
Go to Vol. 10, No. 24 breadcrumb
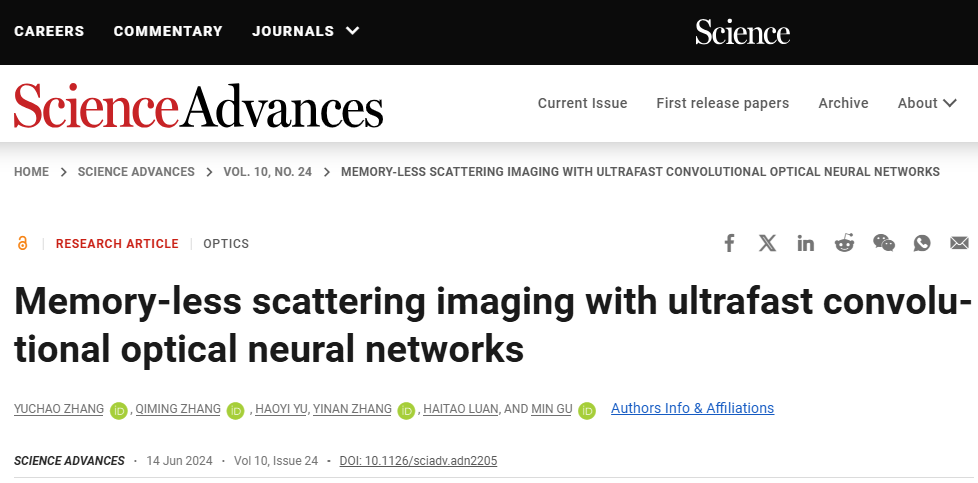pyautogui.click(x=266, y=172)
